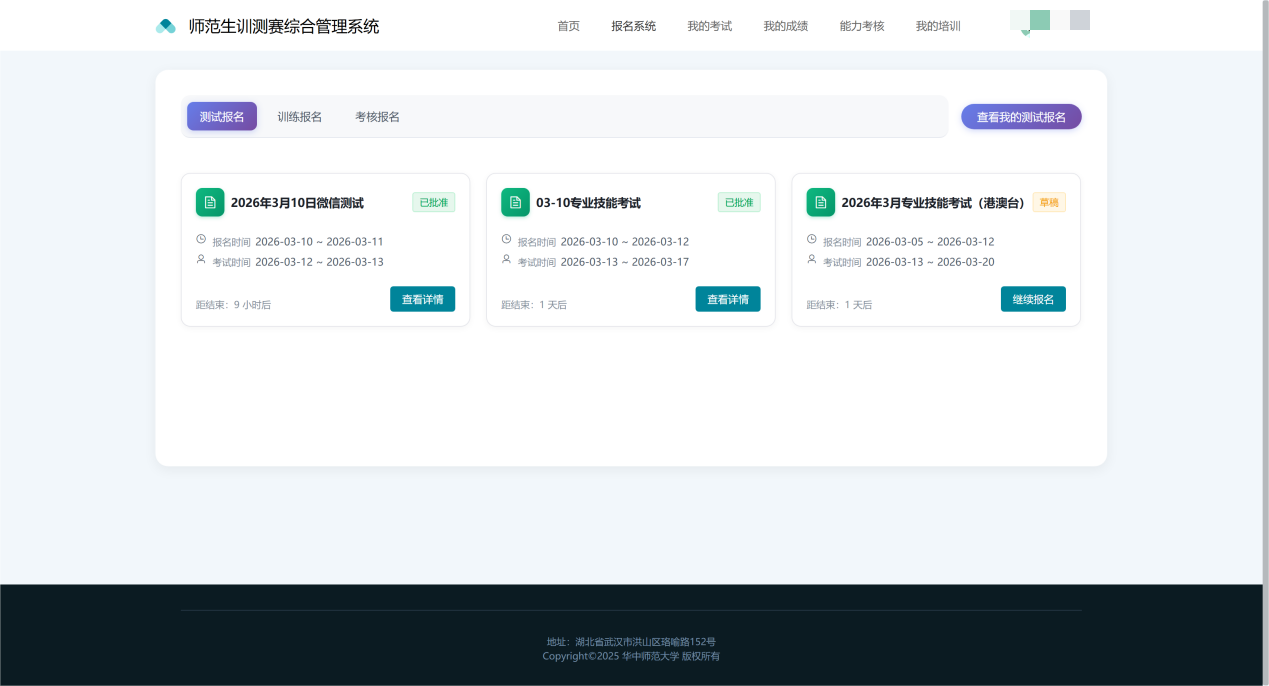Click exam dates 2026-03-13 ~ 2026-03-17
Image resolution: width=1269 pixels, height=686 pixels.
(x=624, y=262)
